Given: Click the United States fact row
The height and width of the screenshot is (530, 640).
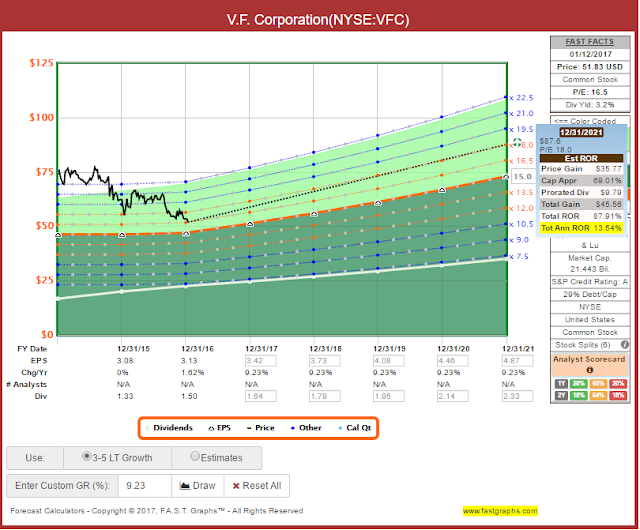Looking at the screenshot, I should click(x=590, y=320).
